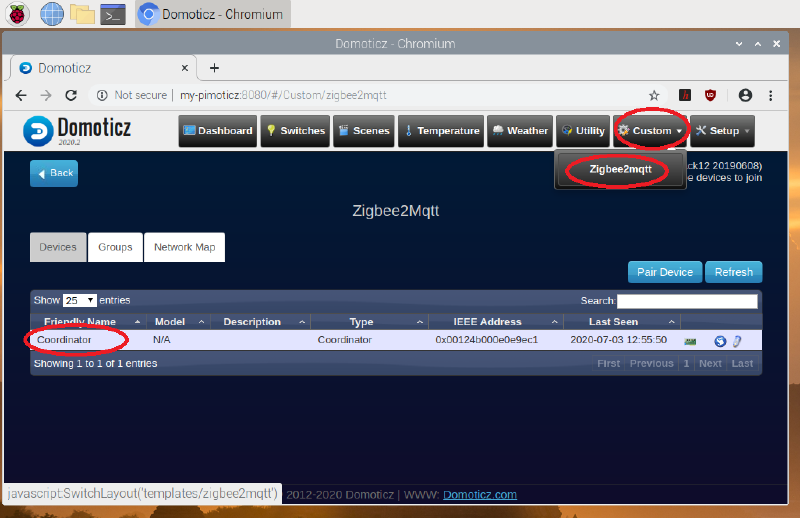Screen dimensions: 800x518
Task: Open a new browser tab
Action: click(214, 68)
